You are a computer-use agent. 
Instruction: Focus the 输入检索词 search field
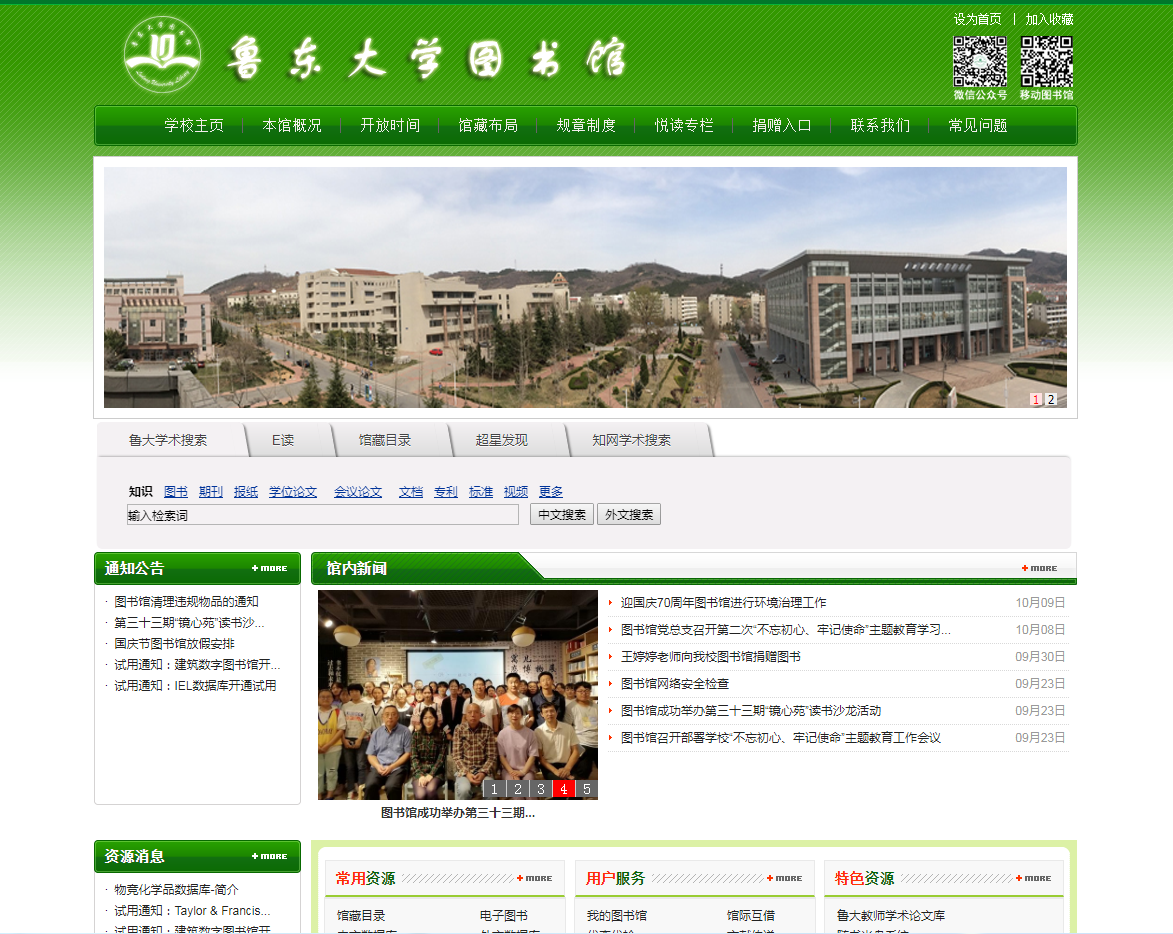pyautogui.click(x=323, y=514)
